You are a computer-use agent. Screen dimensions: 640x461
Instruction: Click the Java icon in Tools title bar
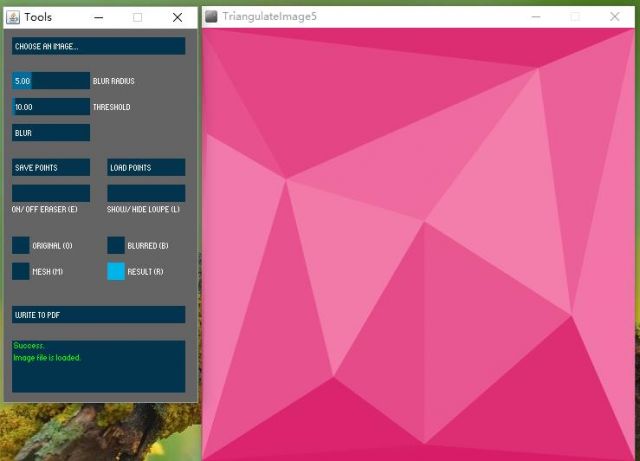[x=13, y=17]
